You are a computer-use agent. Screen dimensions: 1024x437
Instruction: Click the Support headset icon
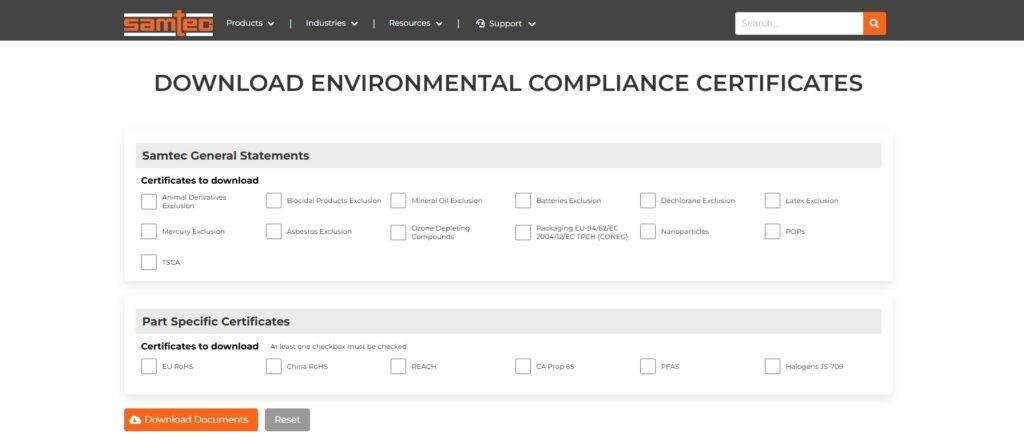pyautogui.click(x=481, y=24)
